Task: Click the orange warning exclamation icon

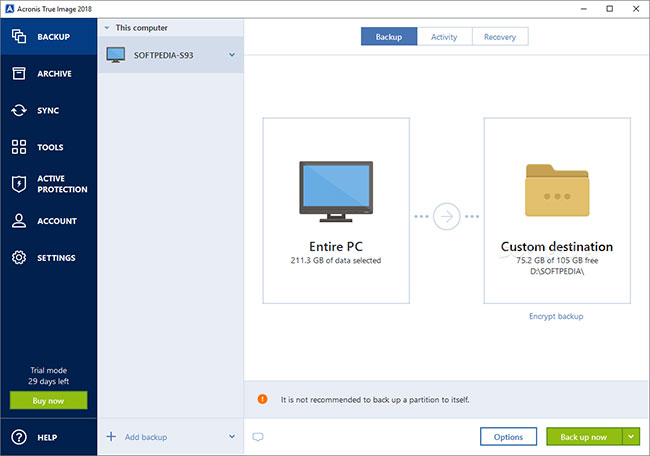Action: click(x=262, y=399)
